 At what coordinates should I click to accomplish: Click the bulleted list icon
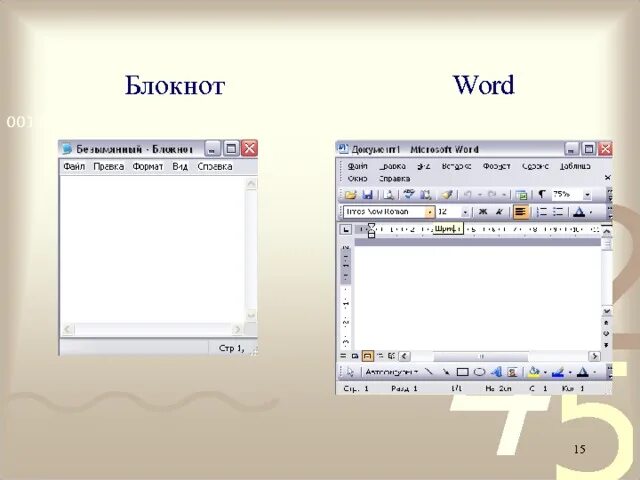click(558, 212)
